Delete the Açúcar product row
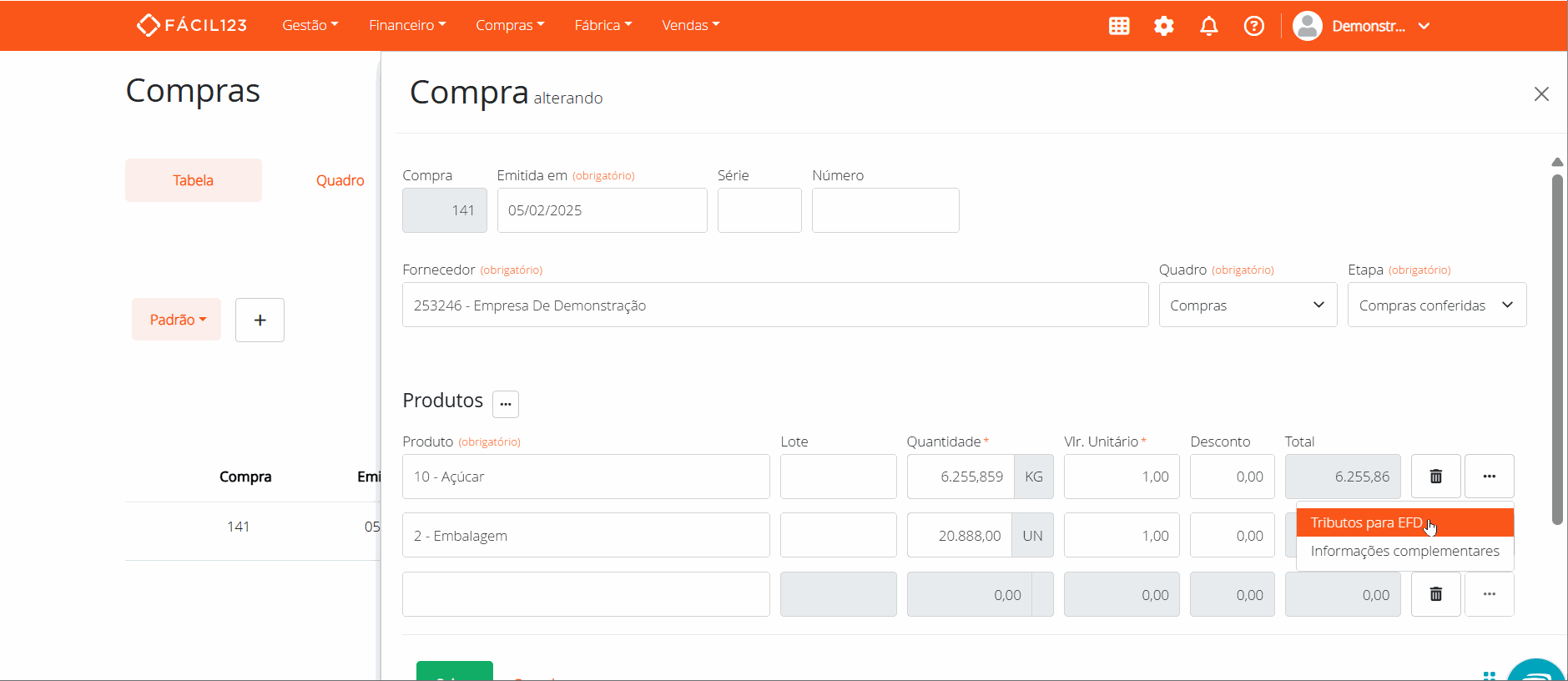 [1435, 477]
